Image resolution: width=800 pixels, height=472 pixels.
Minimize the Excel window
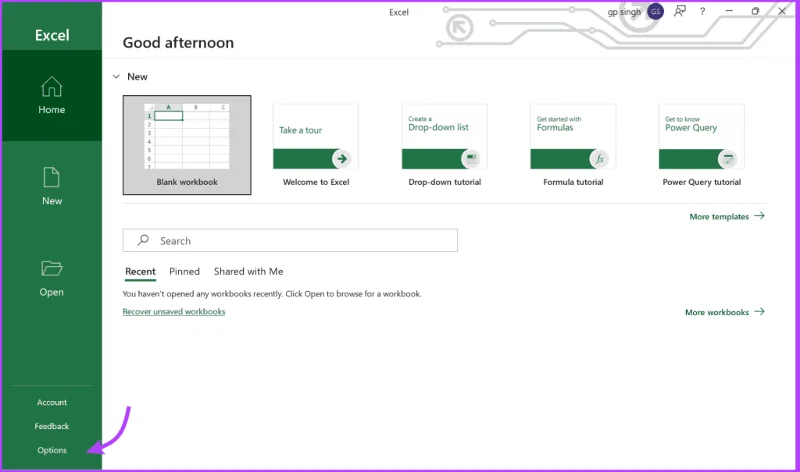coord(729,11)
